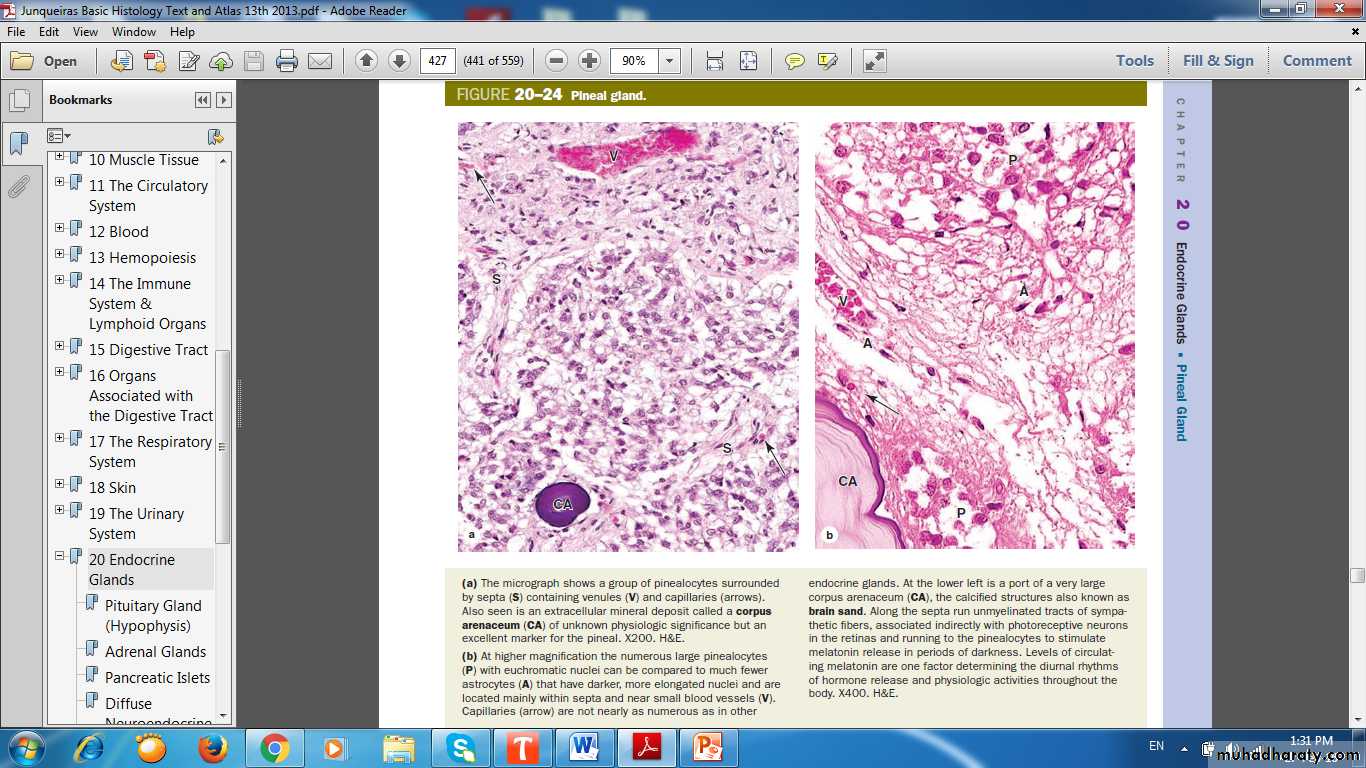Click the Print file icon
1366x768 pixels.
(x=287, y=61)
